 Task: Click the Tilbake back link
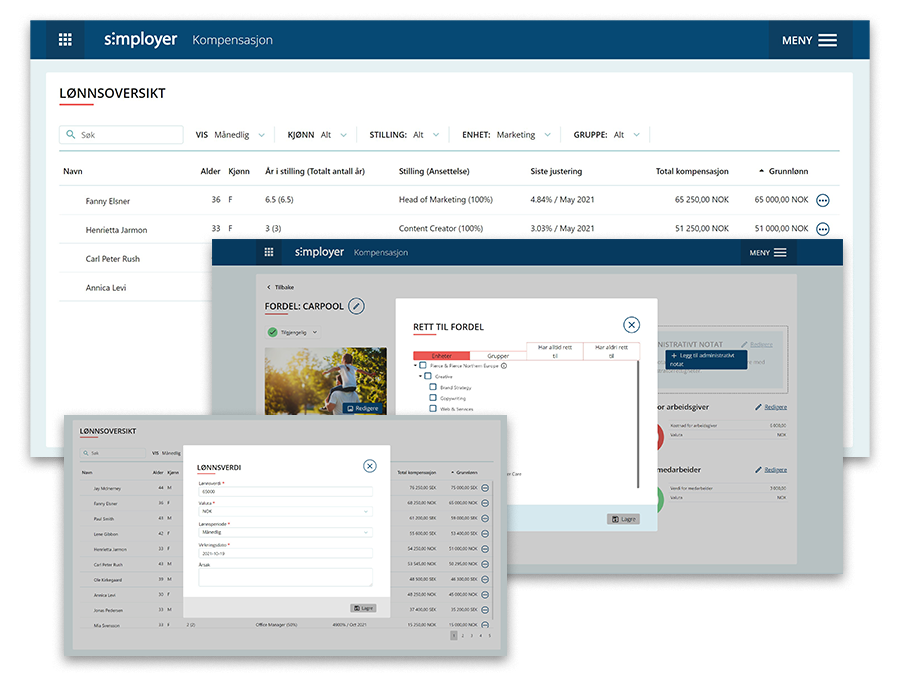coord(281,287)
